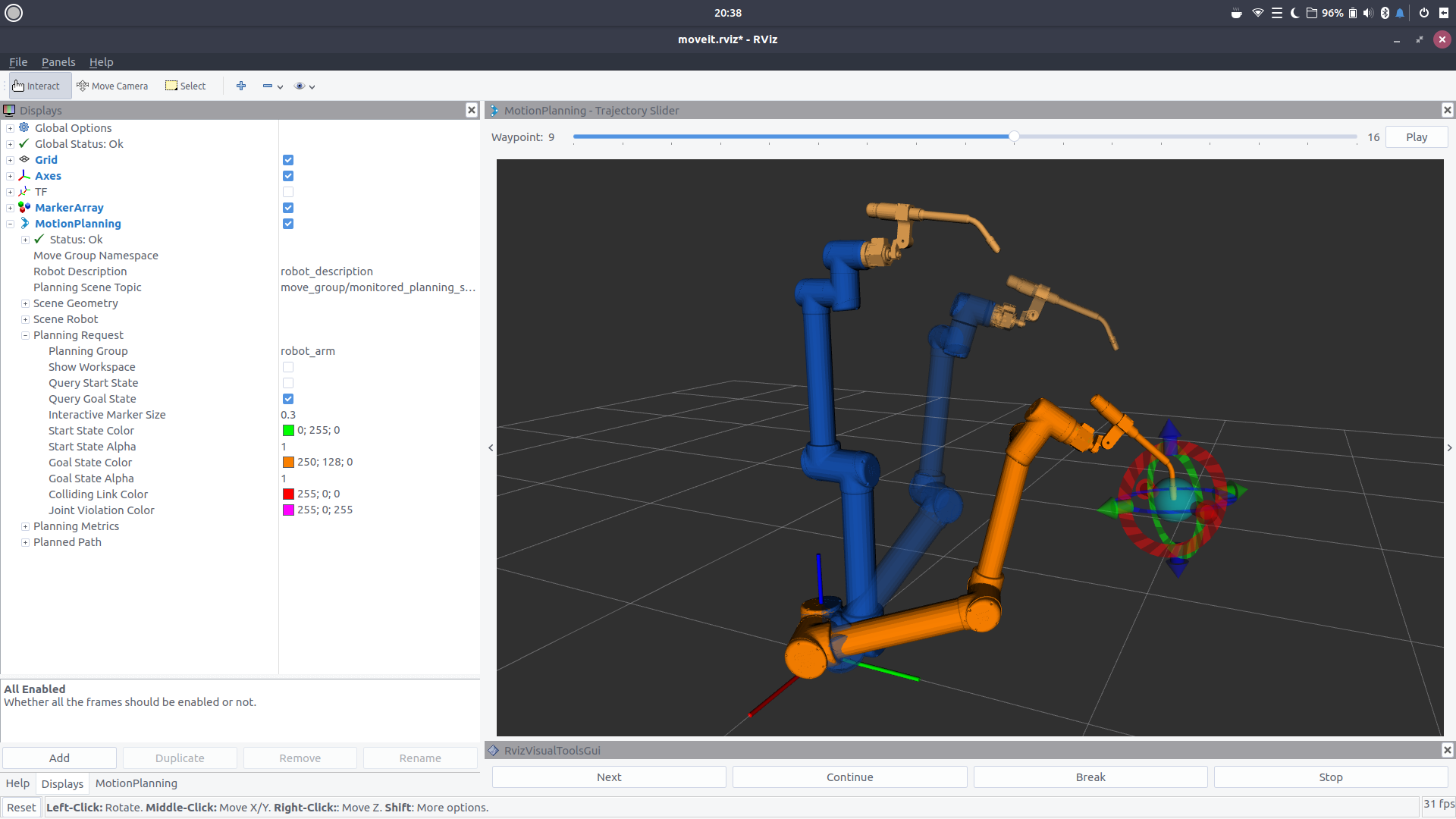Click the Global Options gear icon

click(x=24, y=127)
